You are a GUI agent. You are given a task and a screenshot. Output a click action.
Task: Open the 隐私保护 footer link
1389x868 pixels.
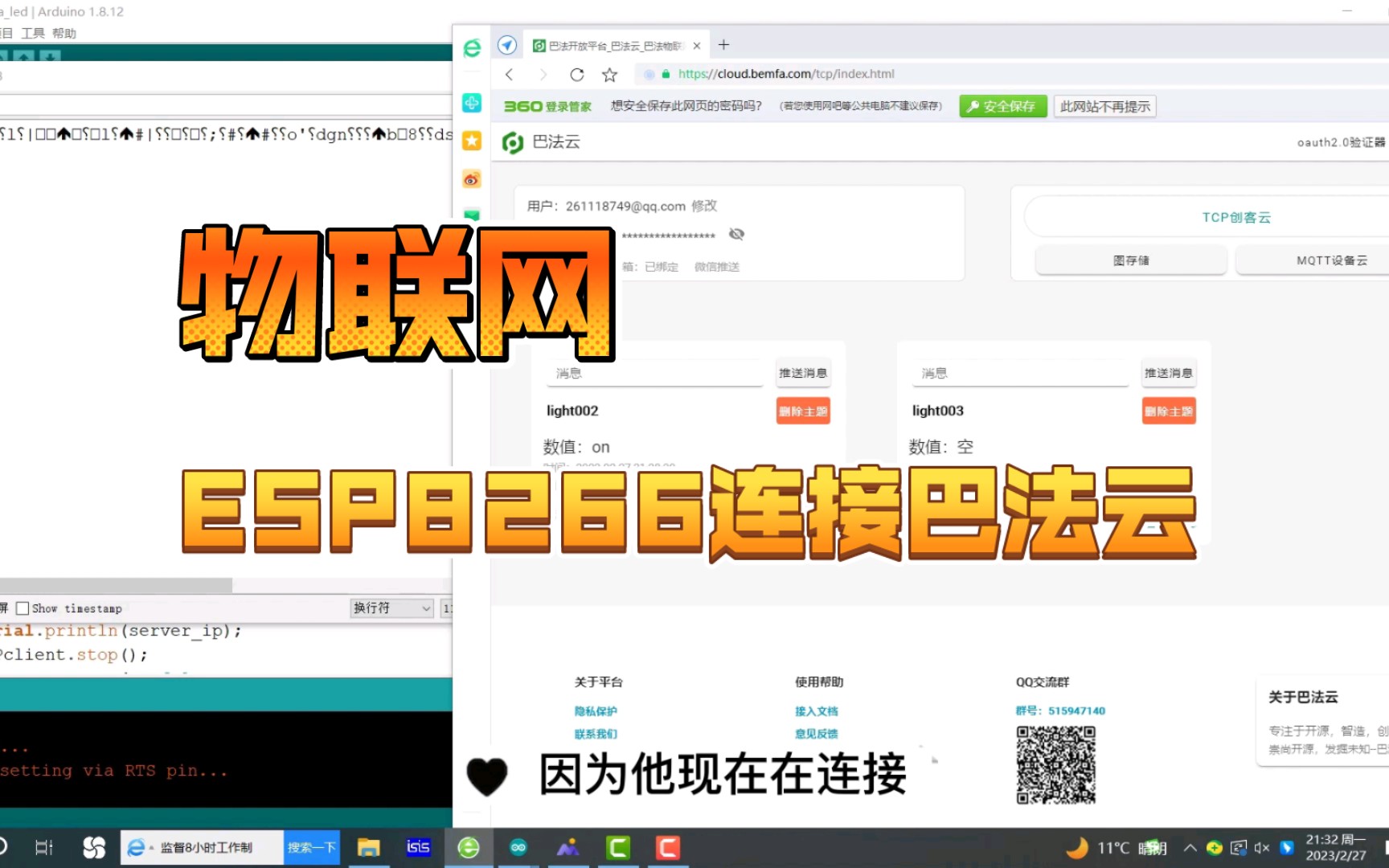tap(596, 711)
